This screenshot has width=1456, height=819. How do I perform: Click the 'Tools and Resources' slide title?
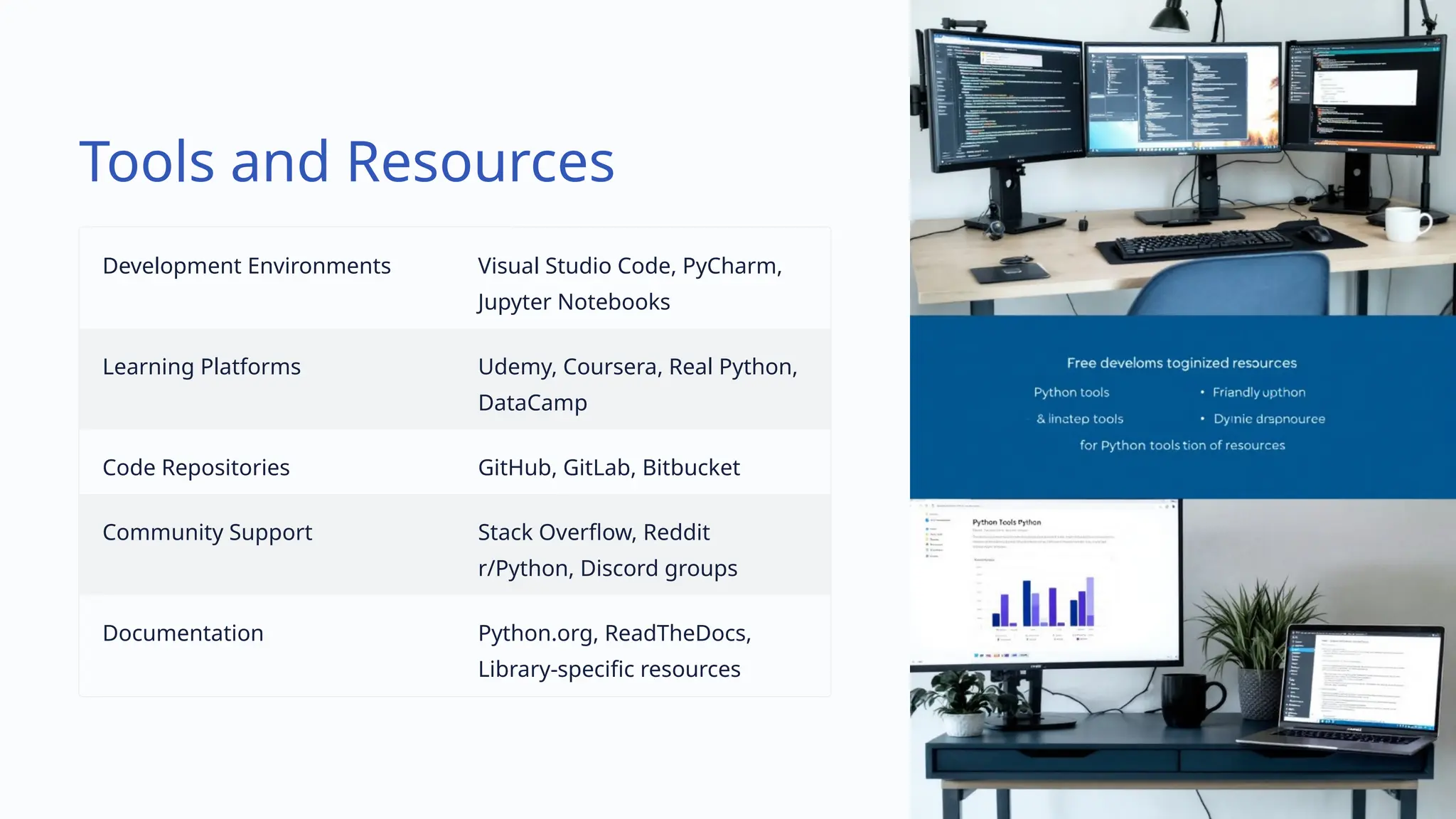coord(346,161)
